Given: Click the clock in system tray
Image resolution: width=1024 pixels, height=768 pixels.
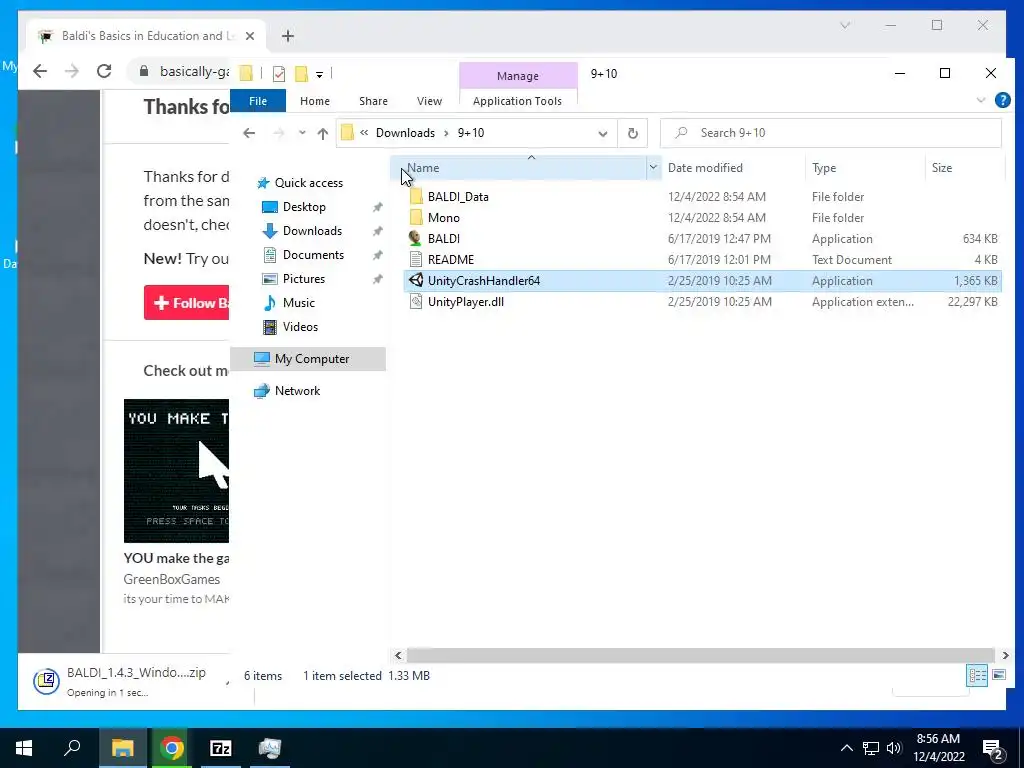Looking at the screenshot, I should 938,748.
